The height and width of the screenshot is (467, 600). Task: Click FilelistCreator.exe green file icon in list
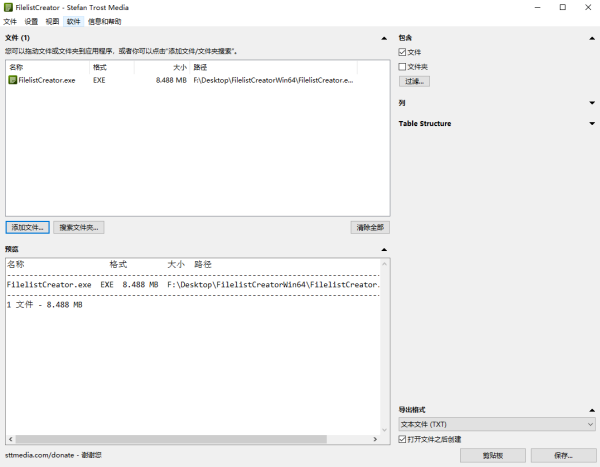click(13, 80)
